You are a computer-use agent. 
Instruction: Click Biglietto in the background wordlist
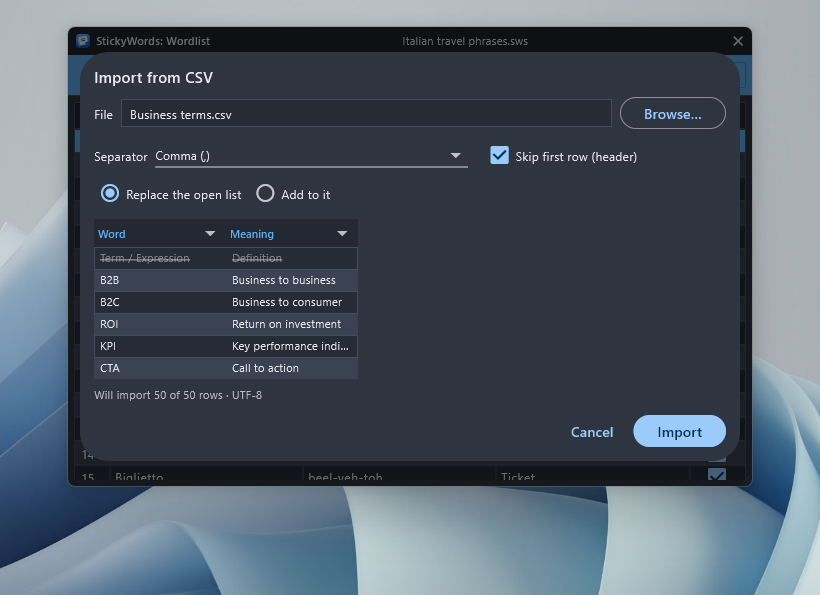[139, 477]
